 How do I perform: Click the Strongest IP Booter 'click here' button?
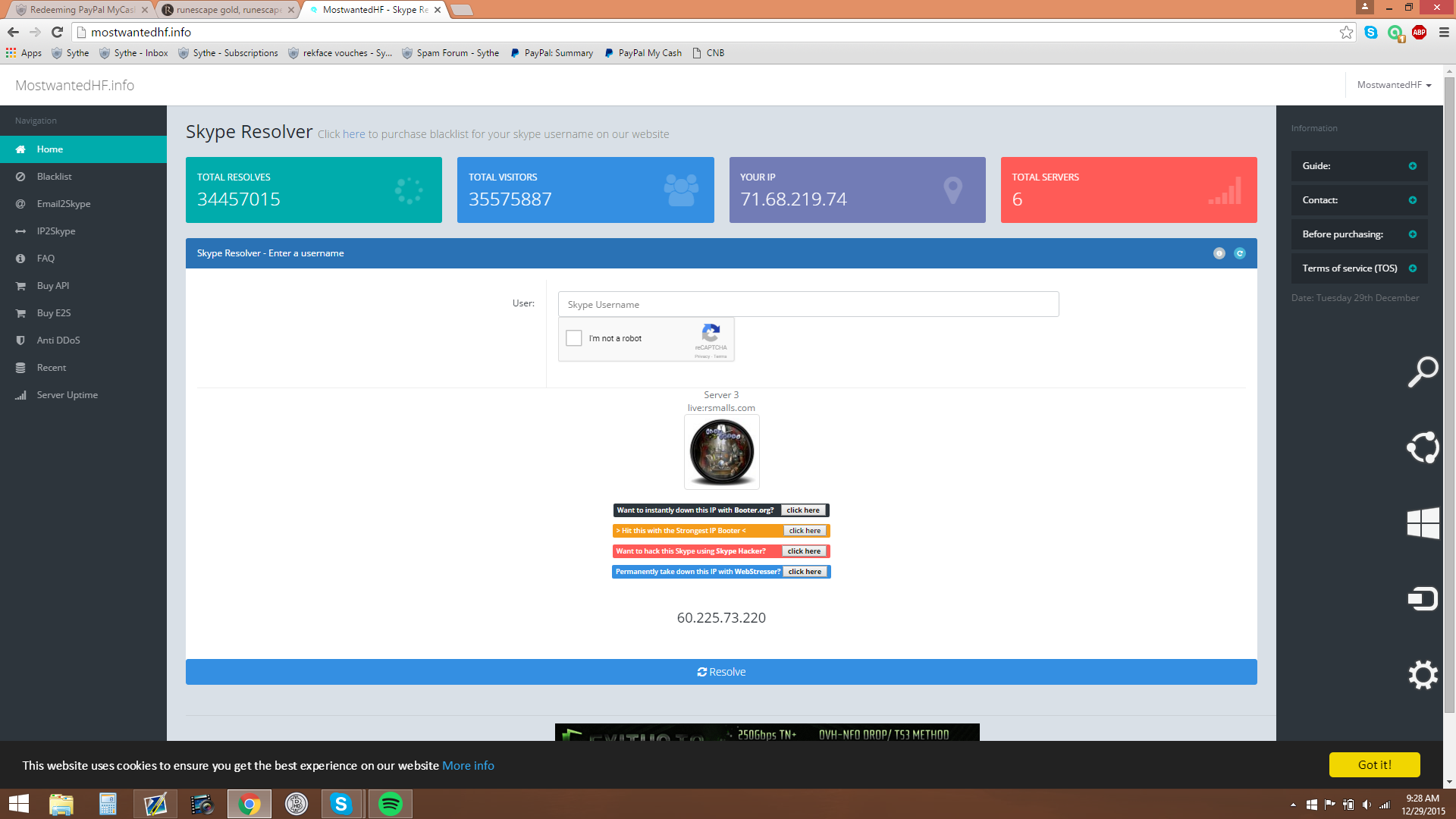805,531
